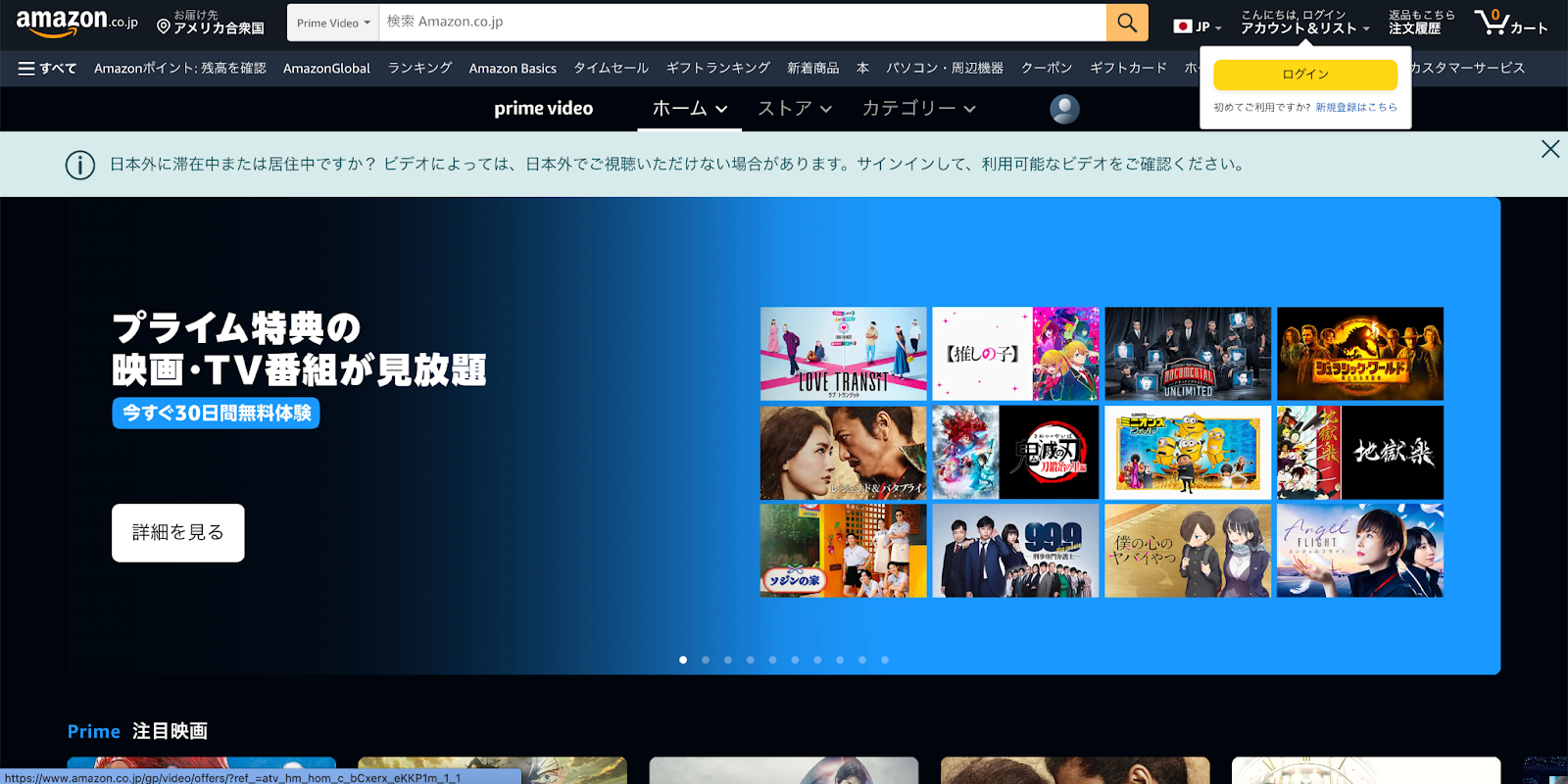Screen dimensions: 1568x784
Task: Click the yellow ログイン button
Action: [x=1305, y=74]
